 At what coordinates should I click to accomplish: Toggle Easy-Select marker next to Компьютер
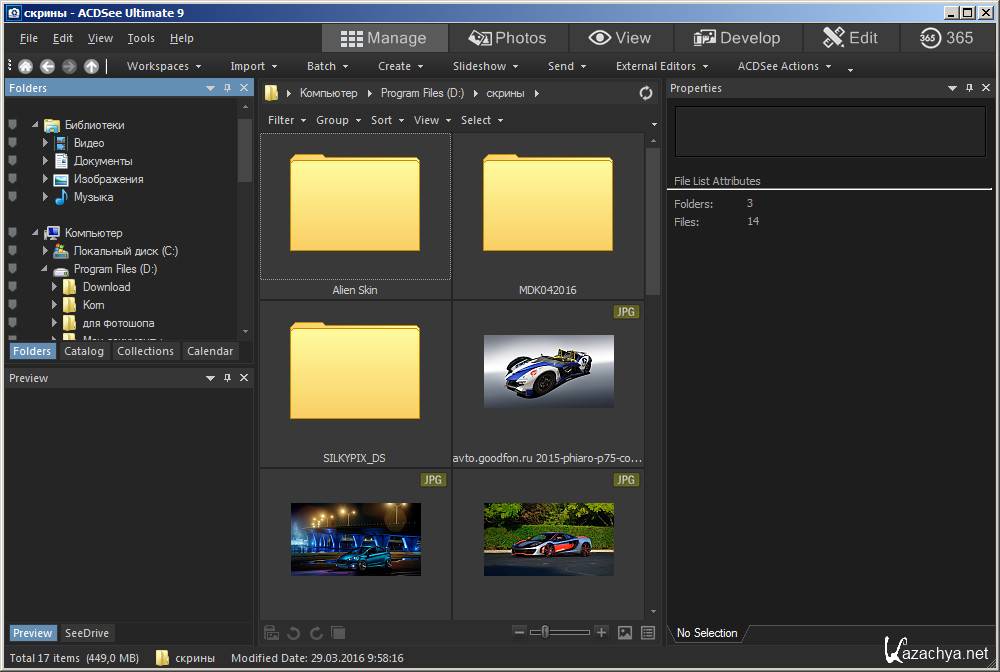[13, 233]
